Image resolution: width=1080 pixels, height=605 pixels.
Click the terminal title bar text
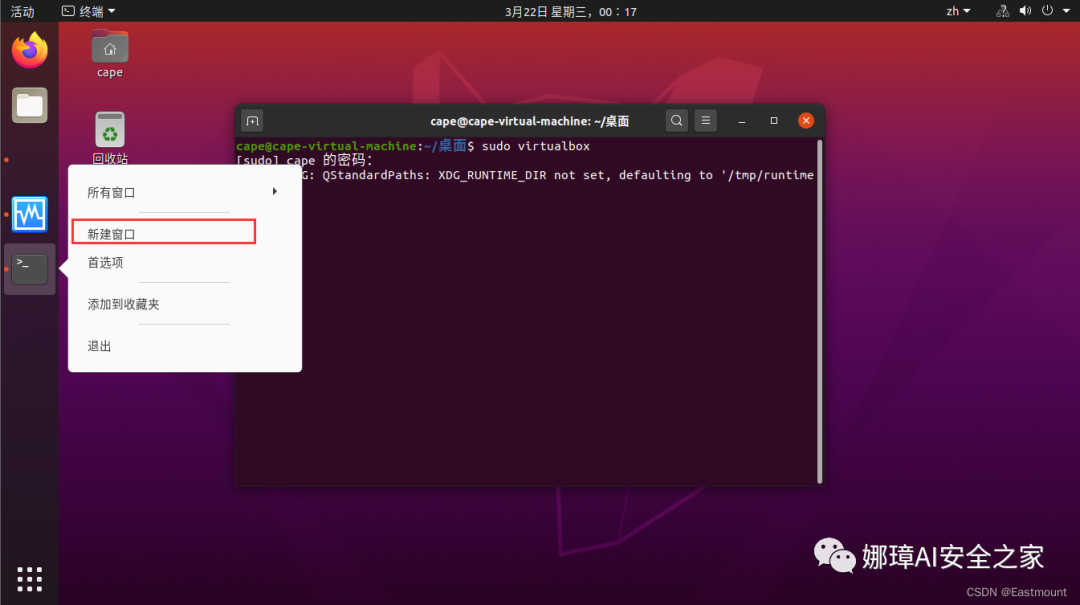530,121
